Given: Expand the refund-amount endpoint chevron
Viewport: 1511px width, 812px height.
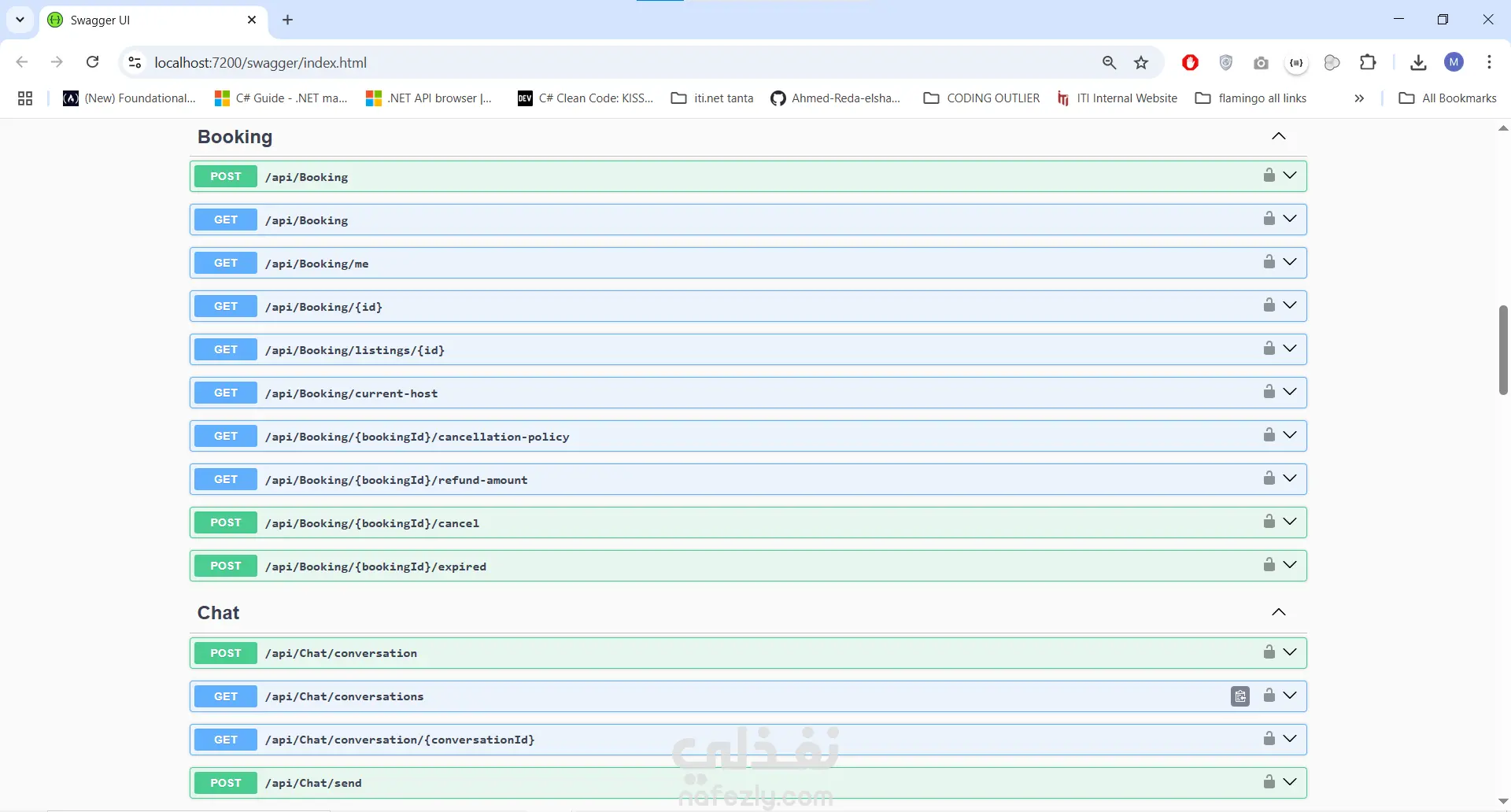Looking at the screenshot, I should (1290, 478).
